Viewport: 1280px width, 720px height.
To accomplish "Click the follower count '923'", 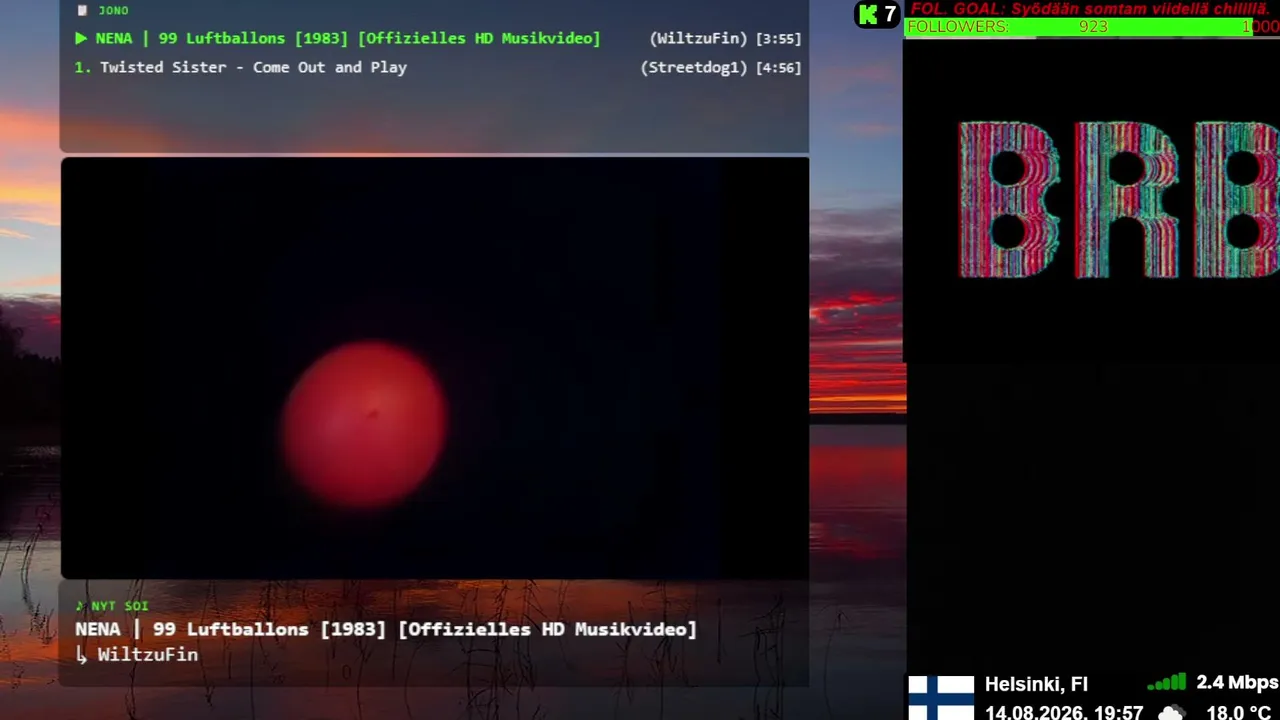I will (x=1093, y=27).
